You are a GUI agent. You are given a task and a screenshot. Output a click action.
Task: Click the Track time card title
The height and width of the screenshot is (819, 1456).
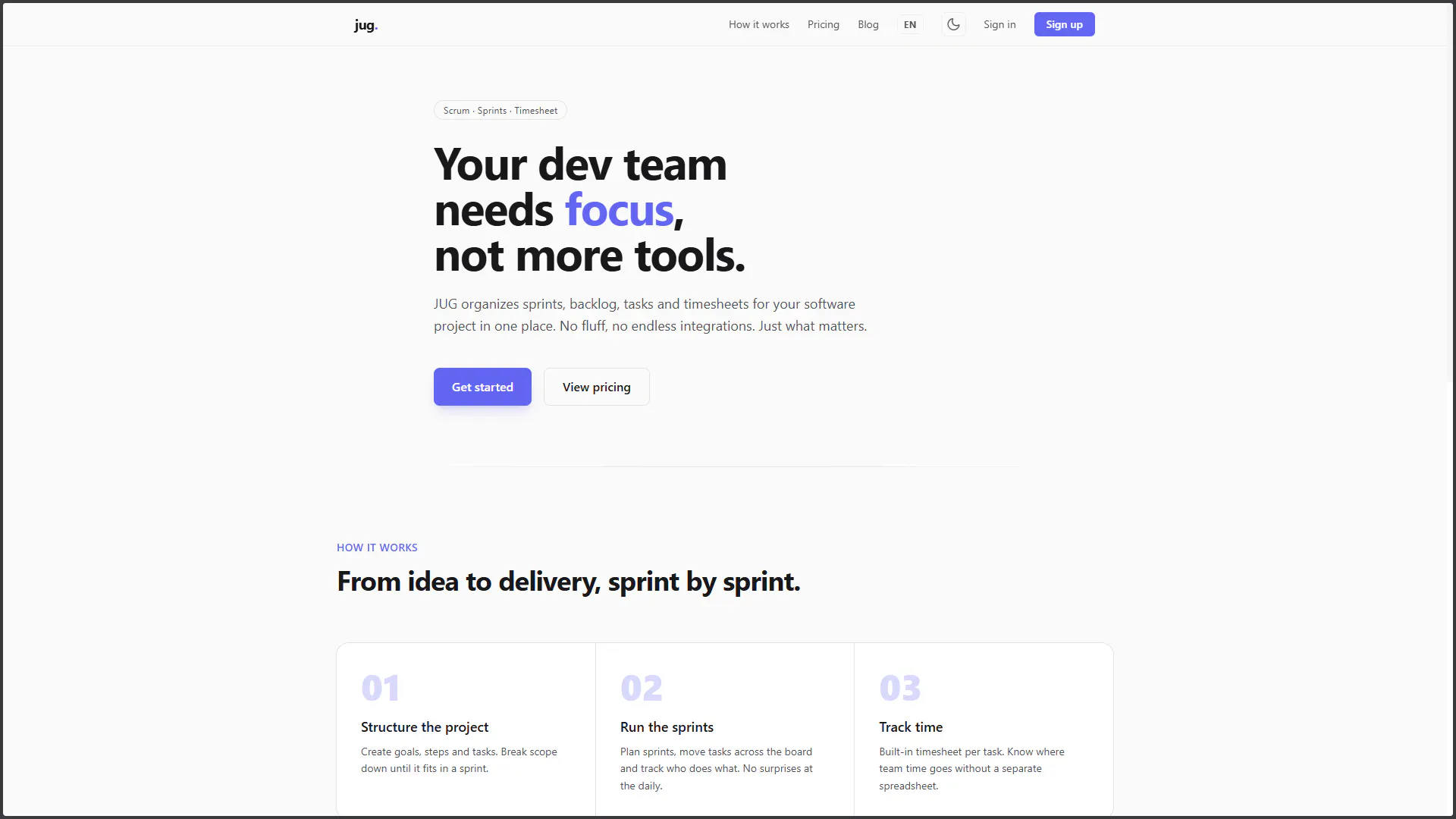coord(911,727)
